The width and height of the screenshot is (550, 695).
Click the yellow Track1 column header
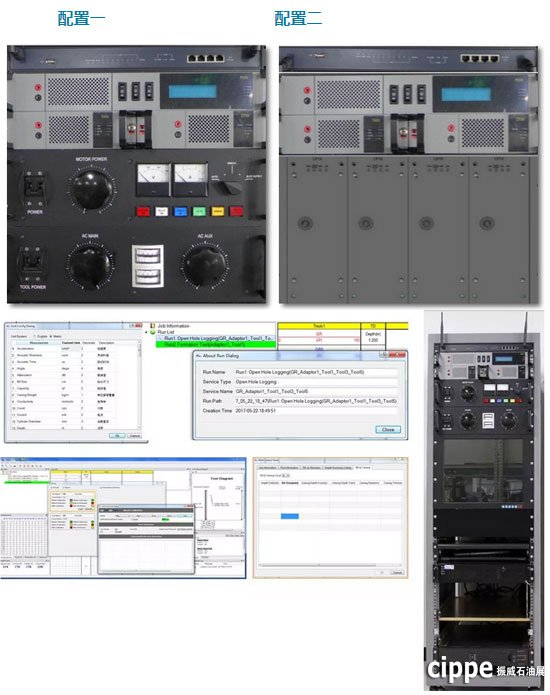319,326
